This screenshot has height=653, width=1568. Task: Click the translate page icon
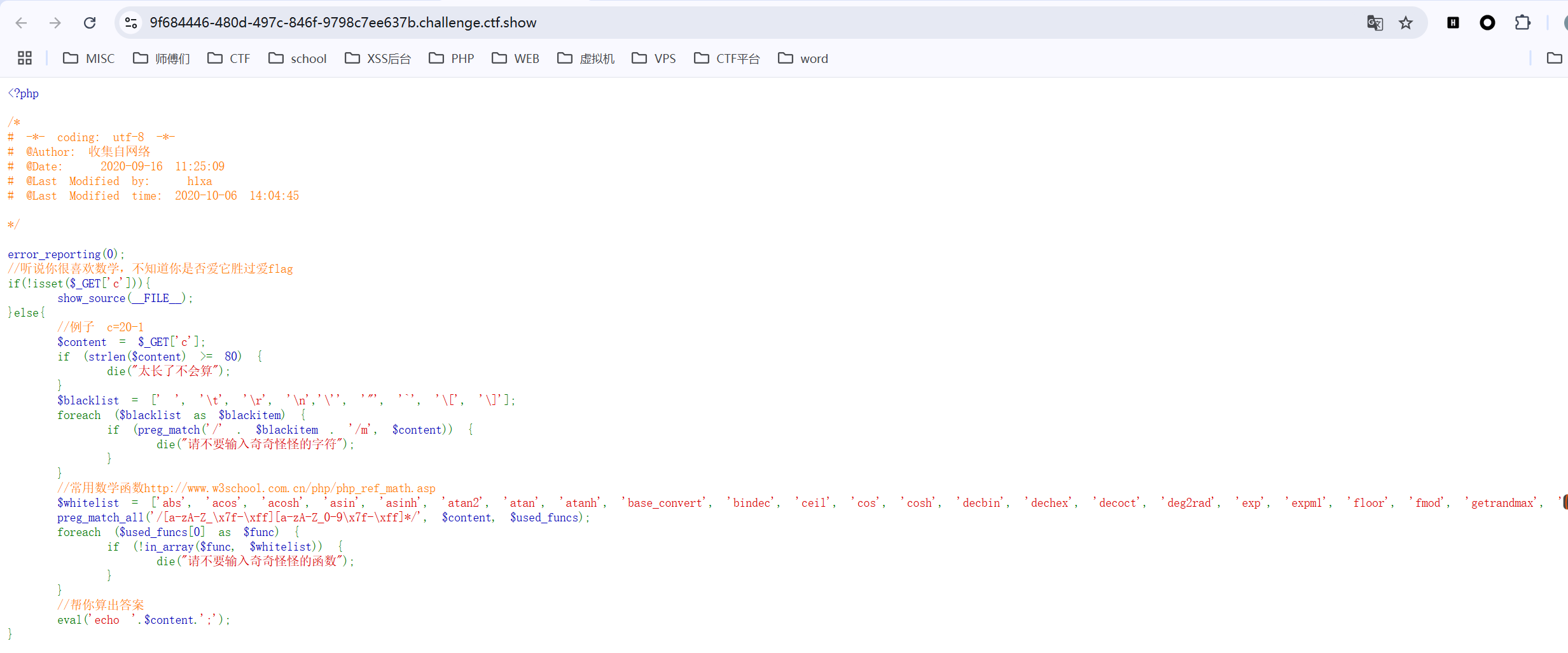pyautogui.click(x=1375, y=23)
